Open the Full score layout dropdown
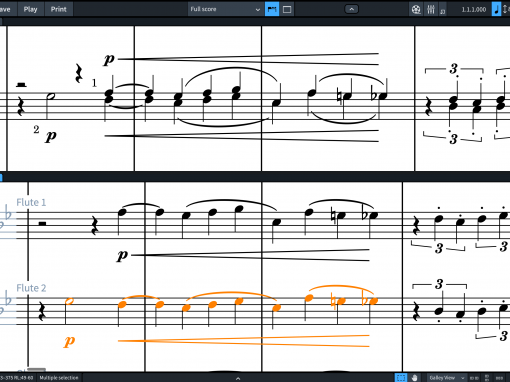Viewport: 510px width, 382px height. tap(225, 9)
